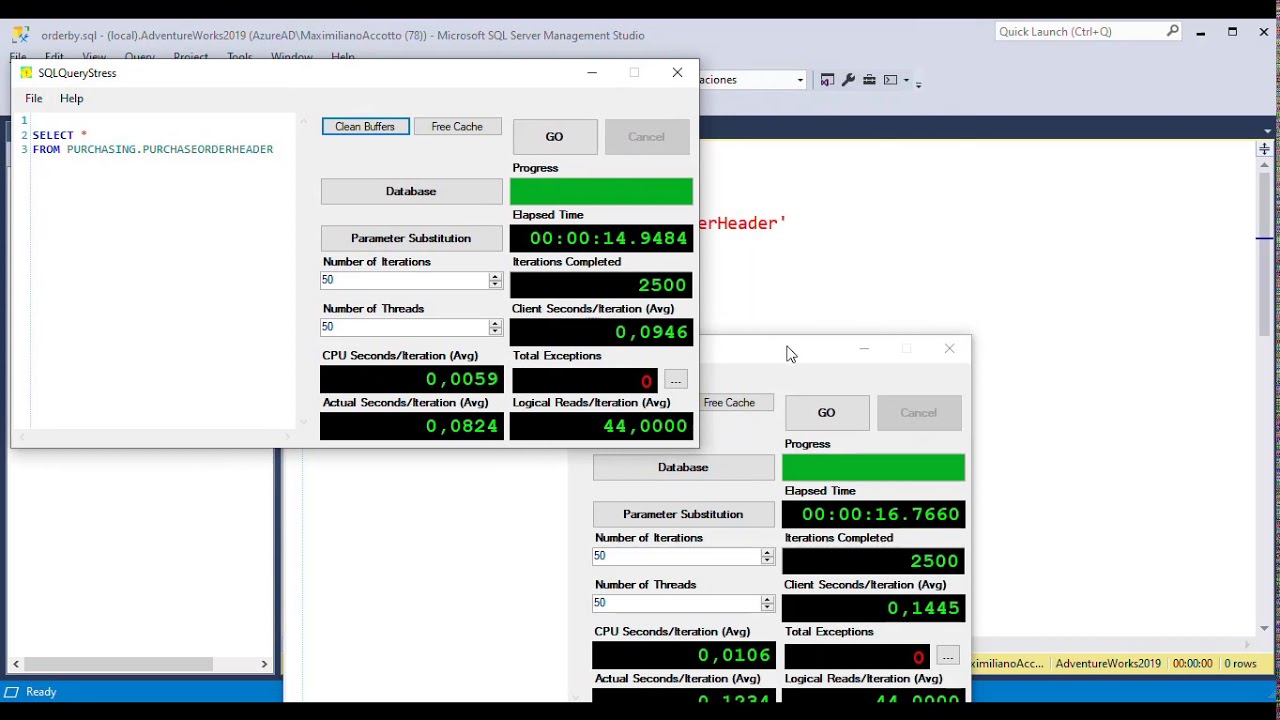
Task: Open Parameter Substitution in front window
Action: coord(411,238)
